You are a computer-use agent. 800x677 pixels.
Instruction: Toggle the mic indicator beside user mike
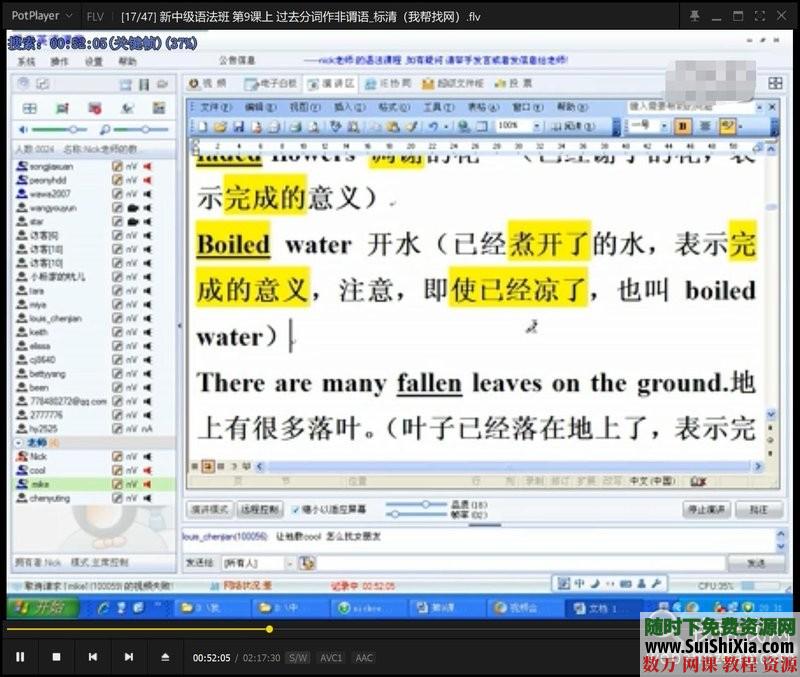click(147, 484)
